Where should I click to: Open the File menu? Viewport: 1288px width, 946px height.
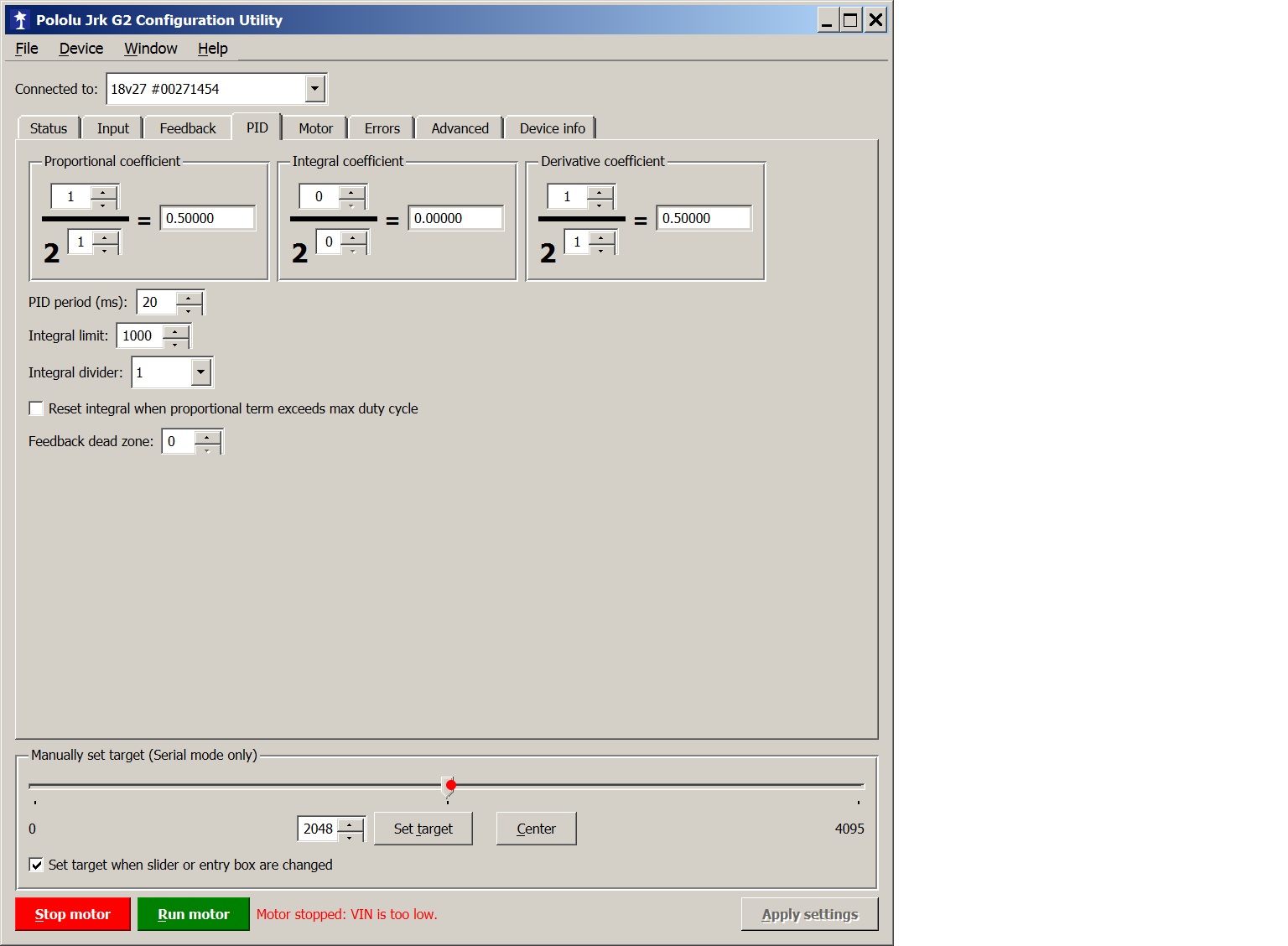pos(27,49)
